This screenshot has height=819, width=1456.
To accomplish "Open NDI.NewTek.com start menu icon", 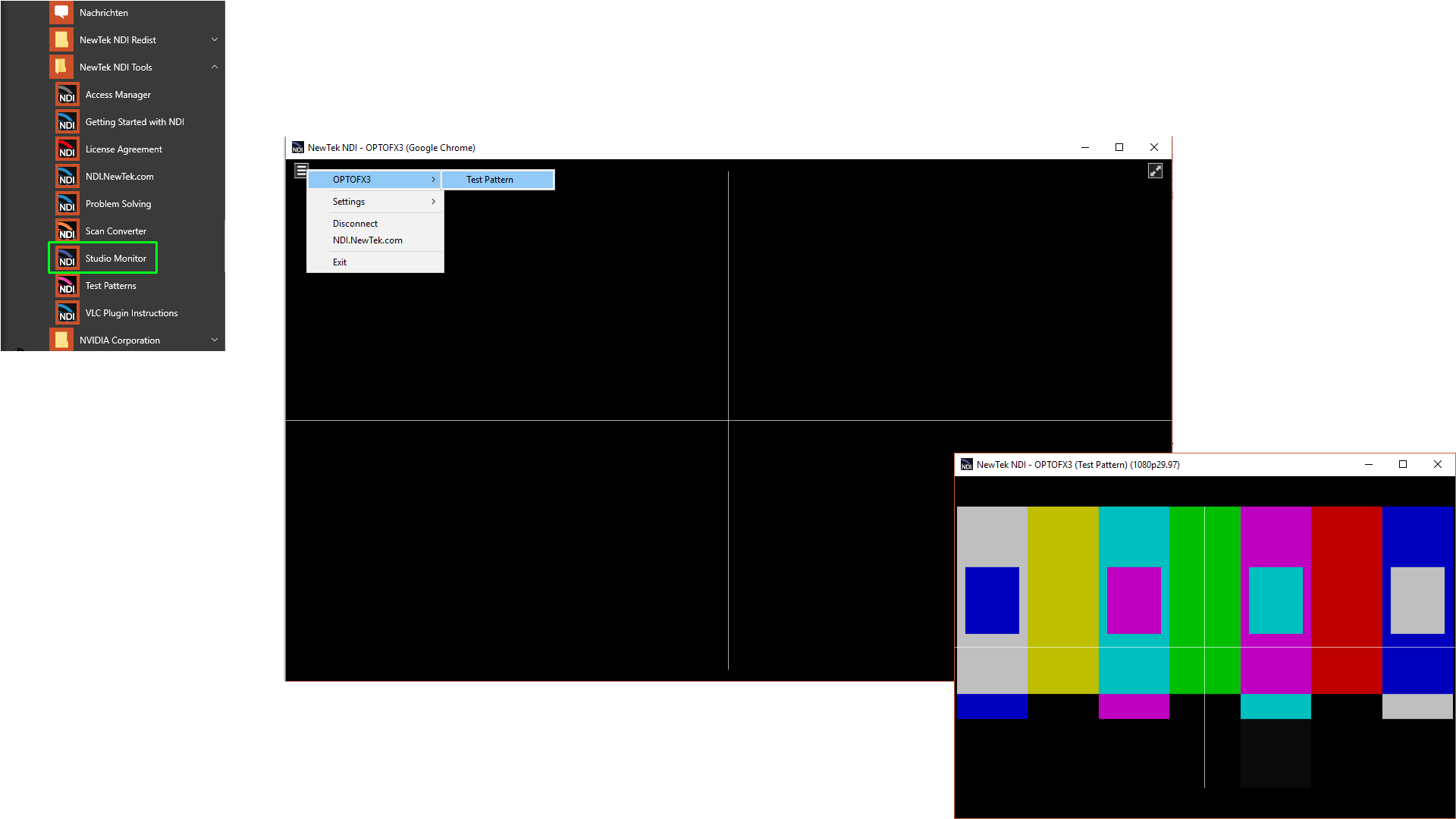I will point(67,177).
